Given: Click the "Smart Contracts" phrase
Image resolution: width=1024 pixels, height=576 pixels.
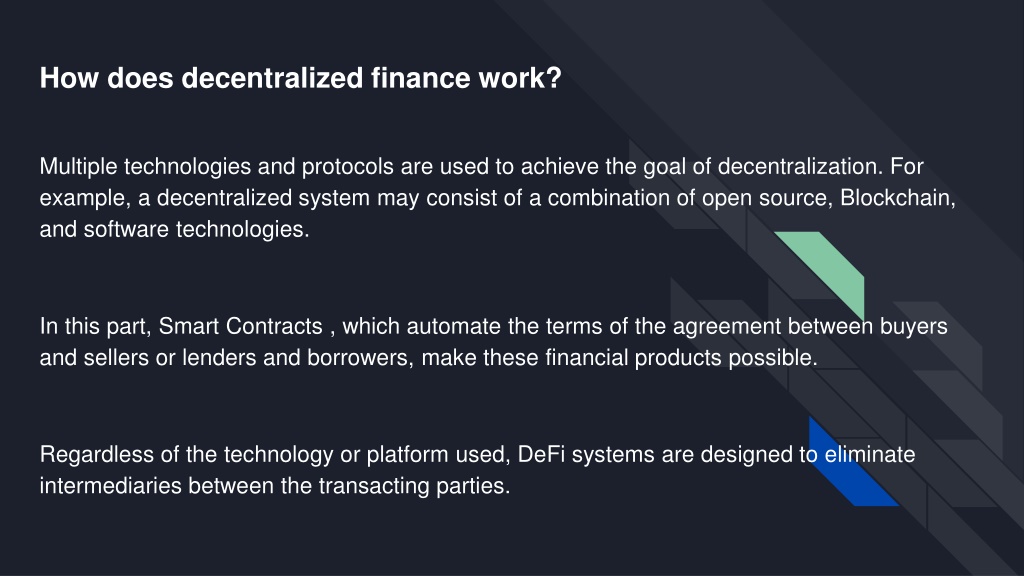Looking at the screenshot, I should (240, 326).
